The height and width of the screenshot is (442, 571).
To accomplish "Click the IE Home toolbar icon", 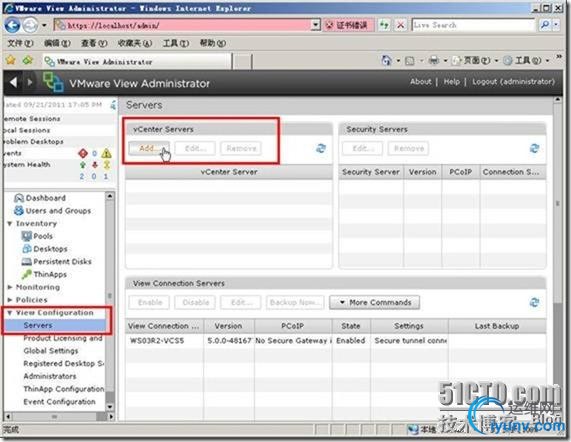I will (x=386, y=60).
